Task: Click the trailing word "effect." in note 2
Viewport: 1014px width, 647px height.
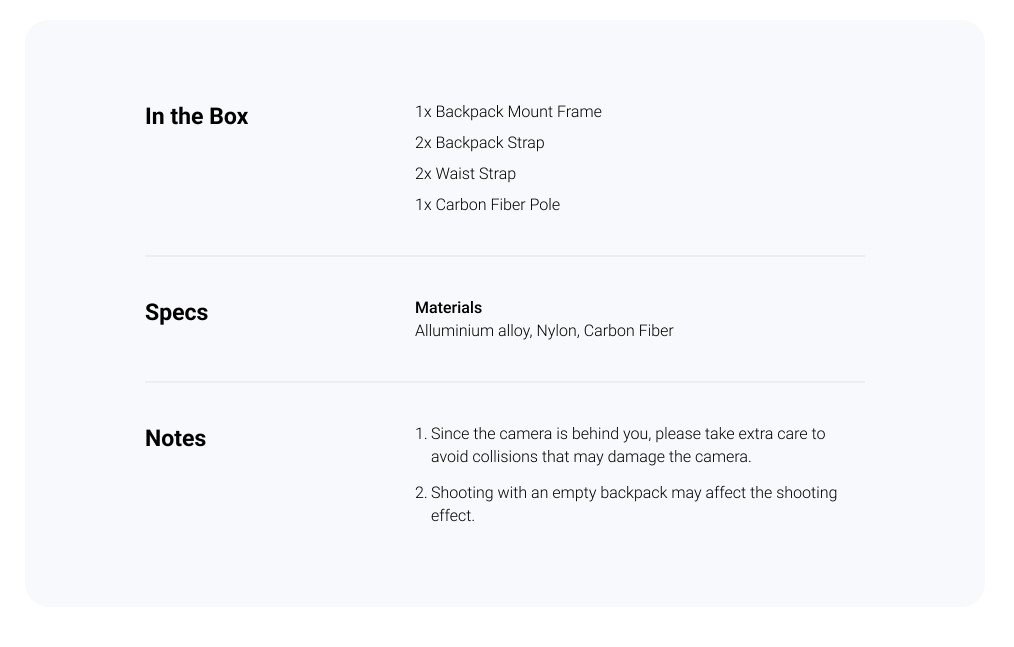Action: click(453, 516)
